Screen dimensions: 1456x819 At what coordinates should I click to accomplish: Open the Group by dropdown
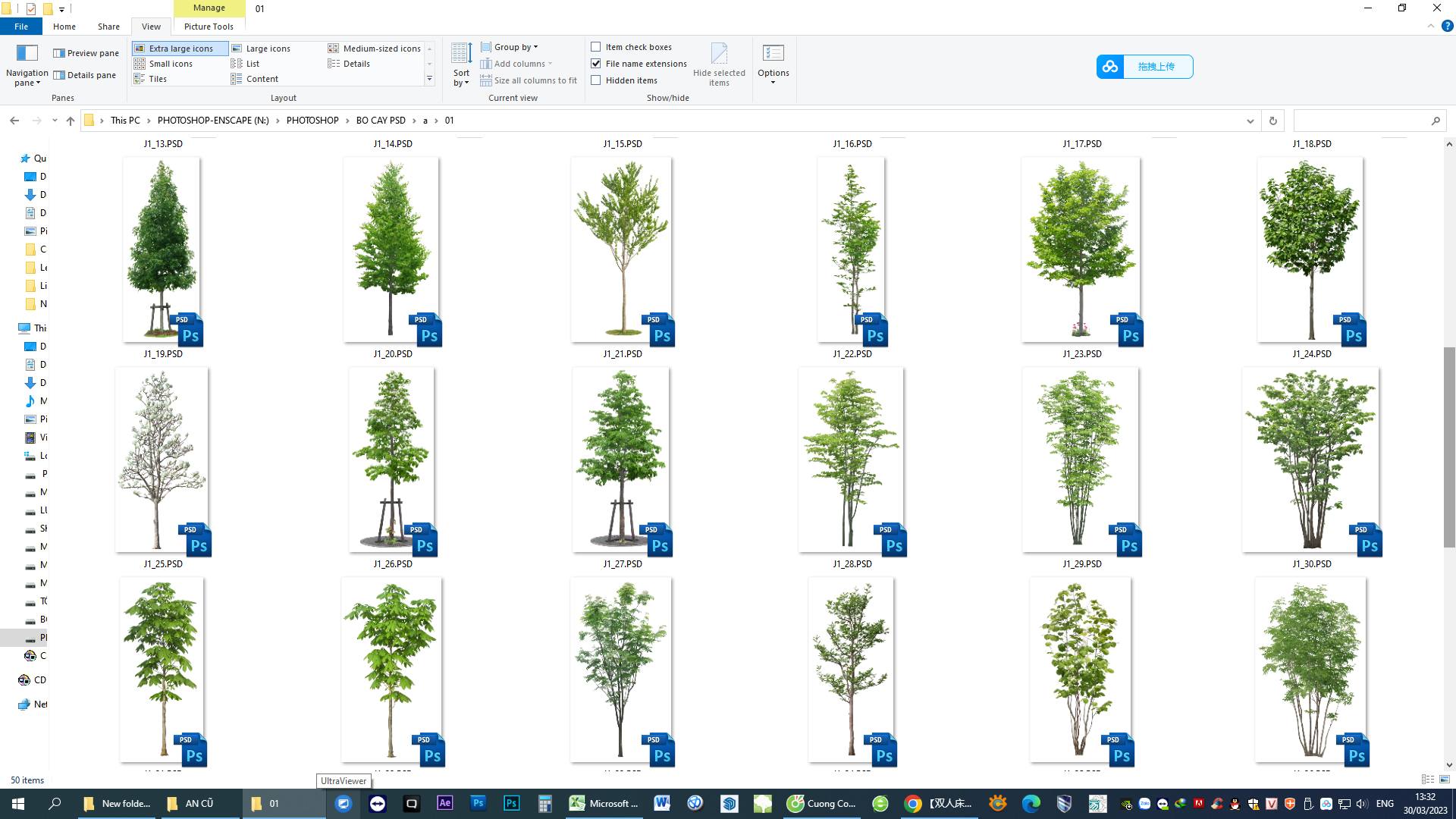pyautogui.click(x=510, y=47)
